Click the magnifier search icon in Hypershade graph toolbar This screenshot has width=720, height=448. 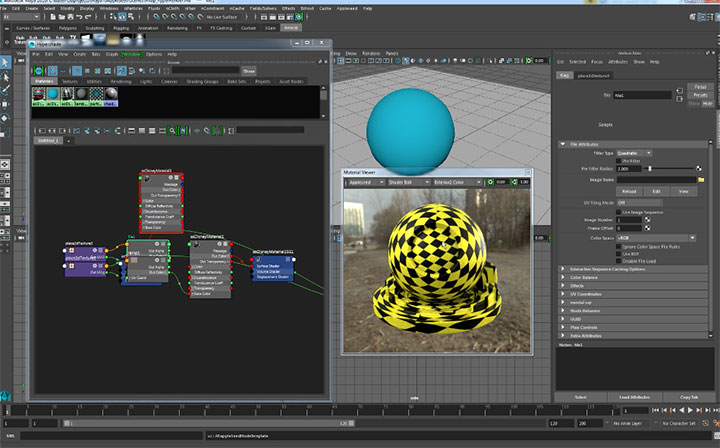point(172,131)
